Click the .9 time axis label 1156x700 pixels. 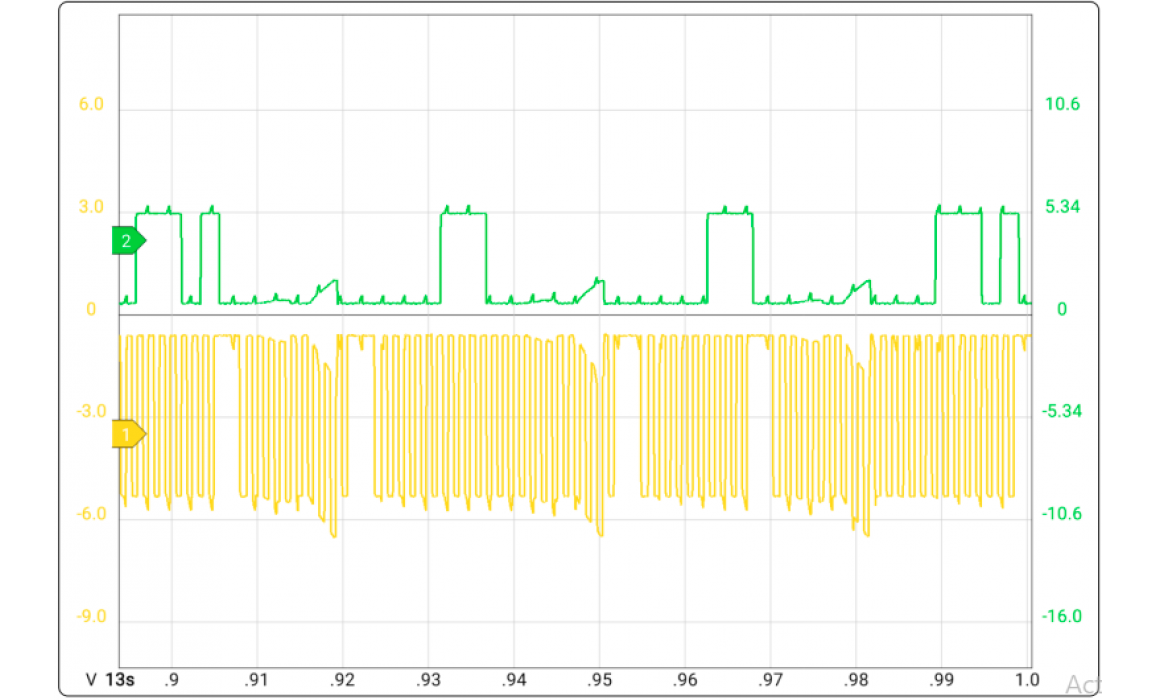[x=172, y=681]
